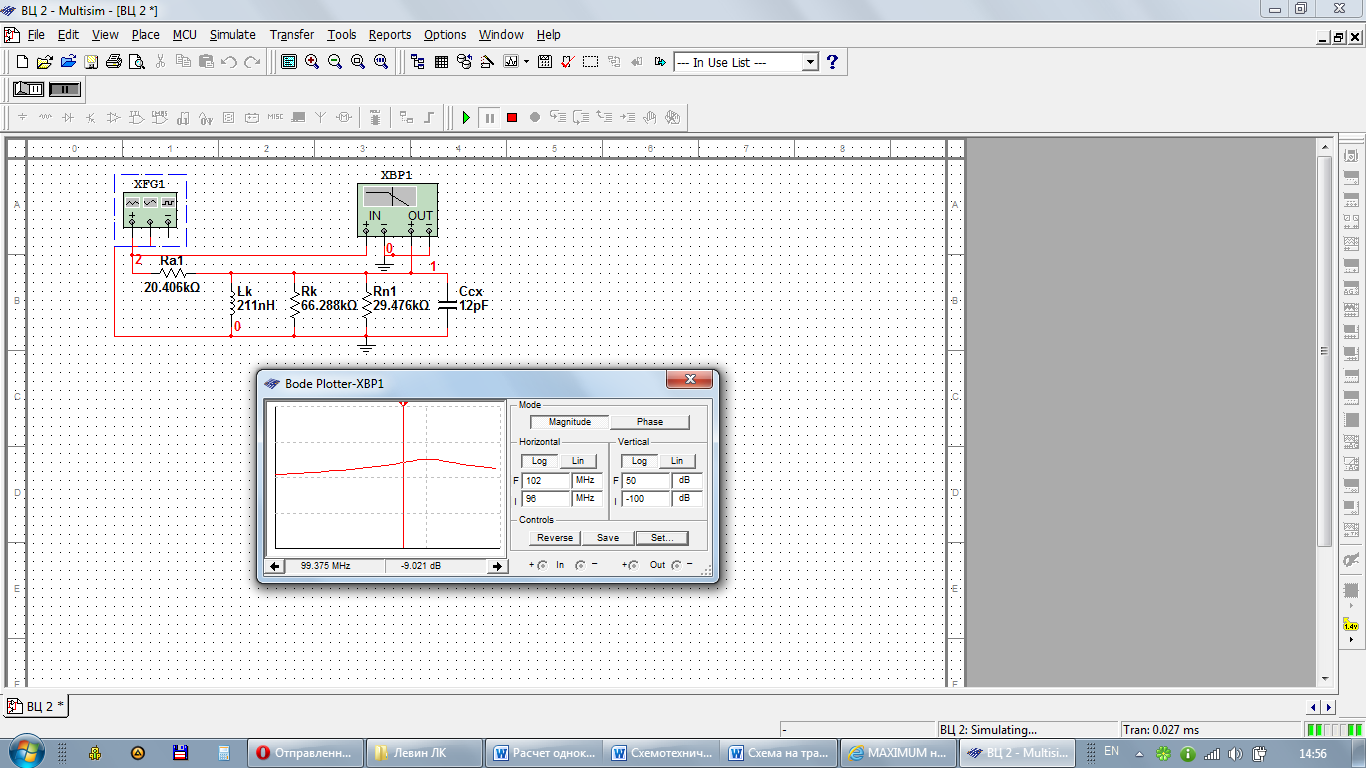Viewport: 1366px width, 768px height.
Task: Edit Horizontal final frequency field 102
Action: [546, 481]
